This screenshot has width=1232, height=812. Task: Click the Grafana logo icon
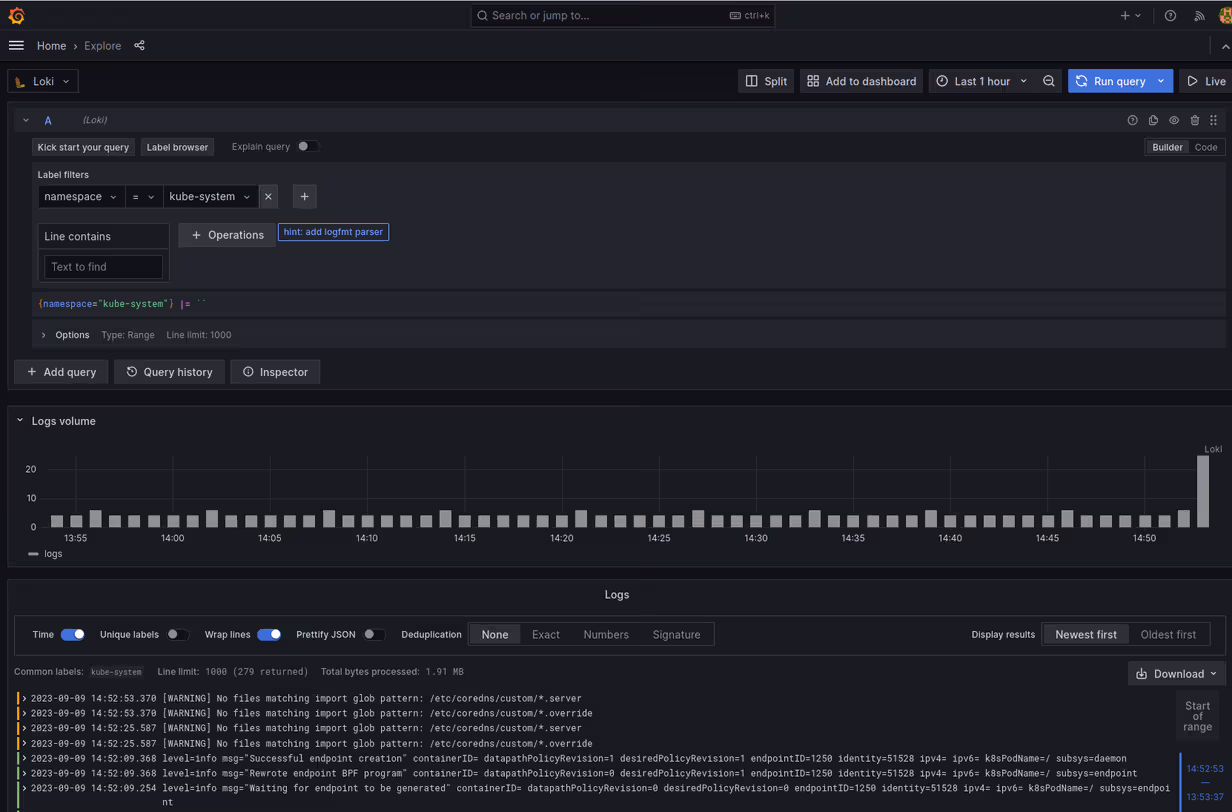click(16, 15)
